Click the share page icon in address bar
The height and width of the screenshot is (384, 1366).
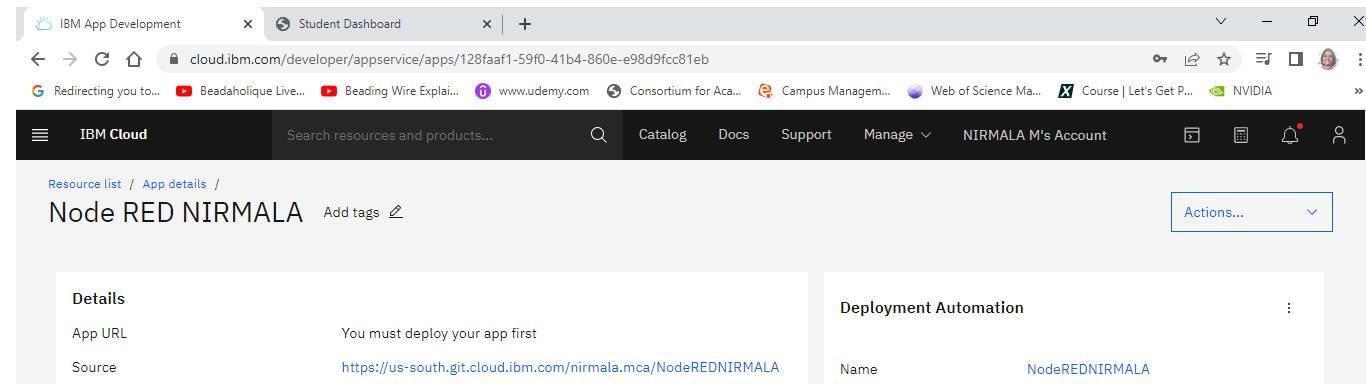[x=1192, y=59]
